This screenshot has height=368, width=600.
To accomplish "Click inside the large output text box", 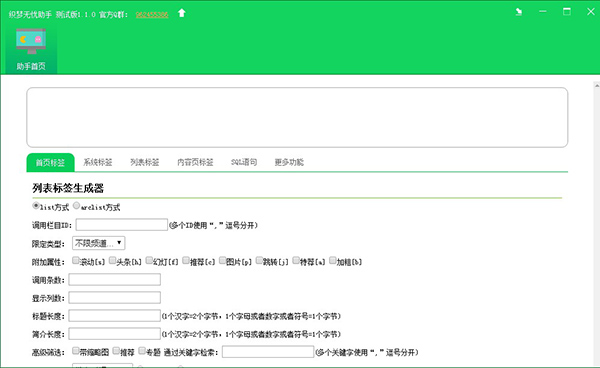I will point(297,117).
